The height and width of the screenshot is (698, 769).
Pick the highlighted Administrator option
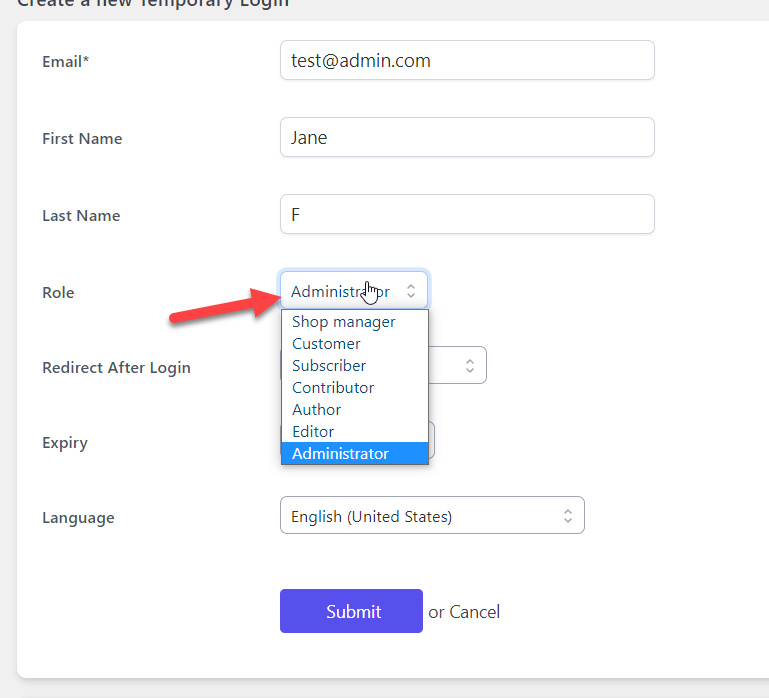[355, 454]
